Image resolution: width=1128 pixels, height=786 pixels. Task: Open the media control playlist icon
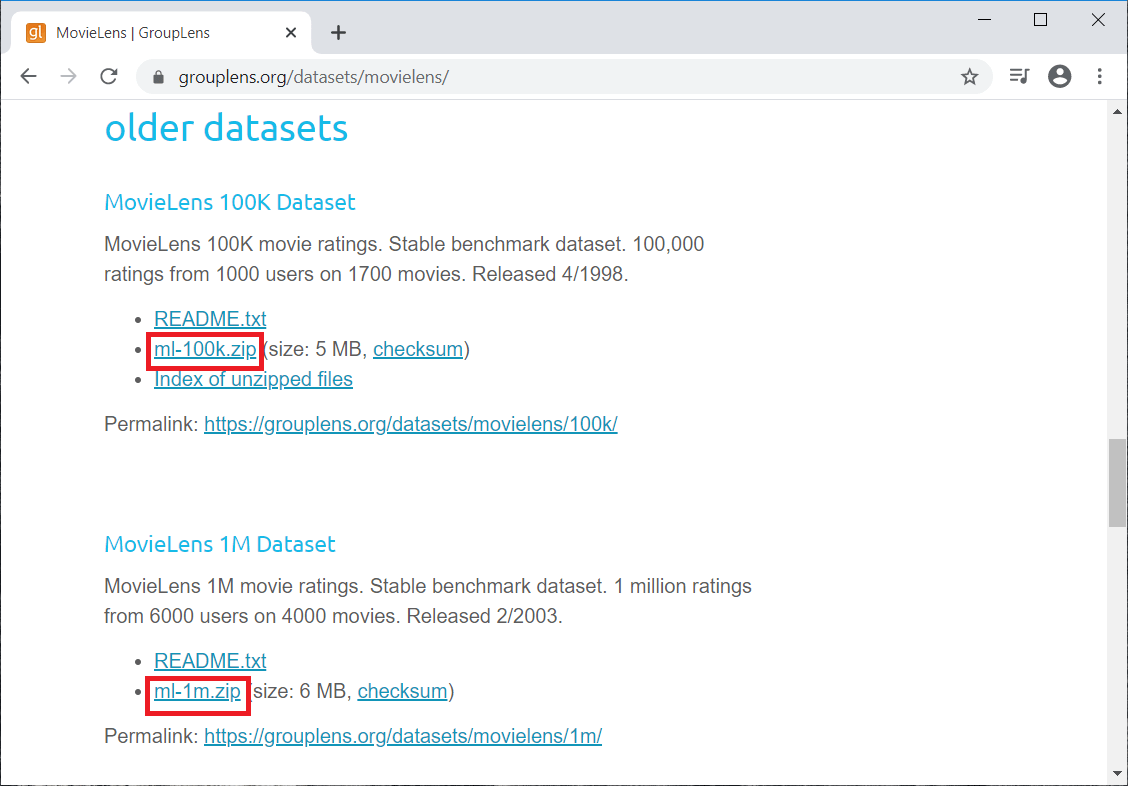[x=1019, y=77]
